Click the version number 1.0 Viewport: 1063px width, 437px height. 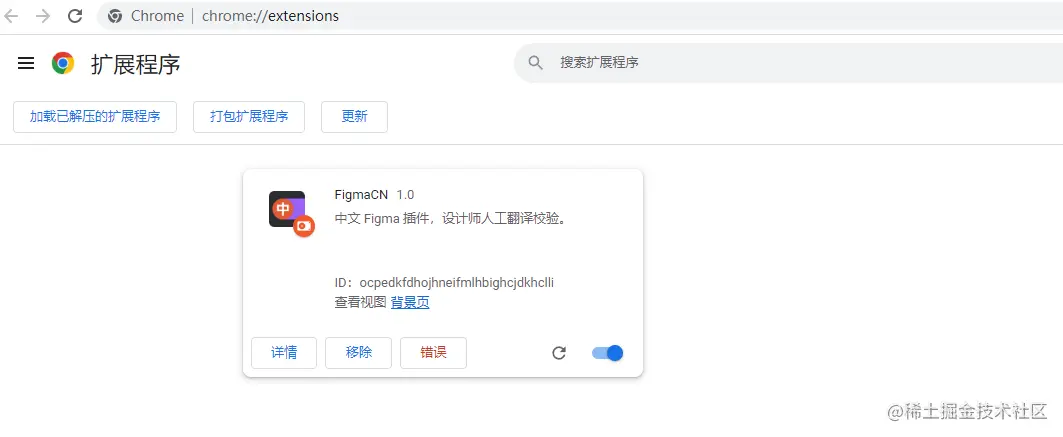click(x=405, y=194)
